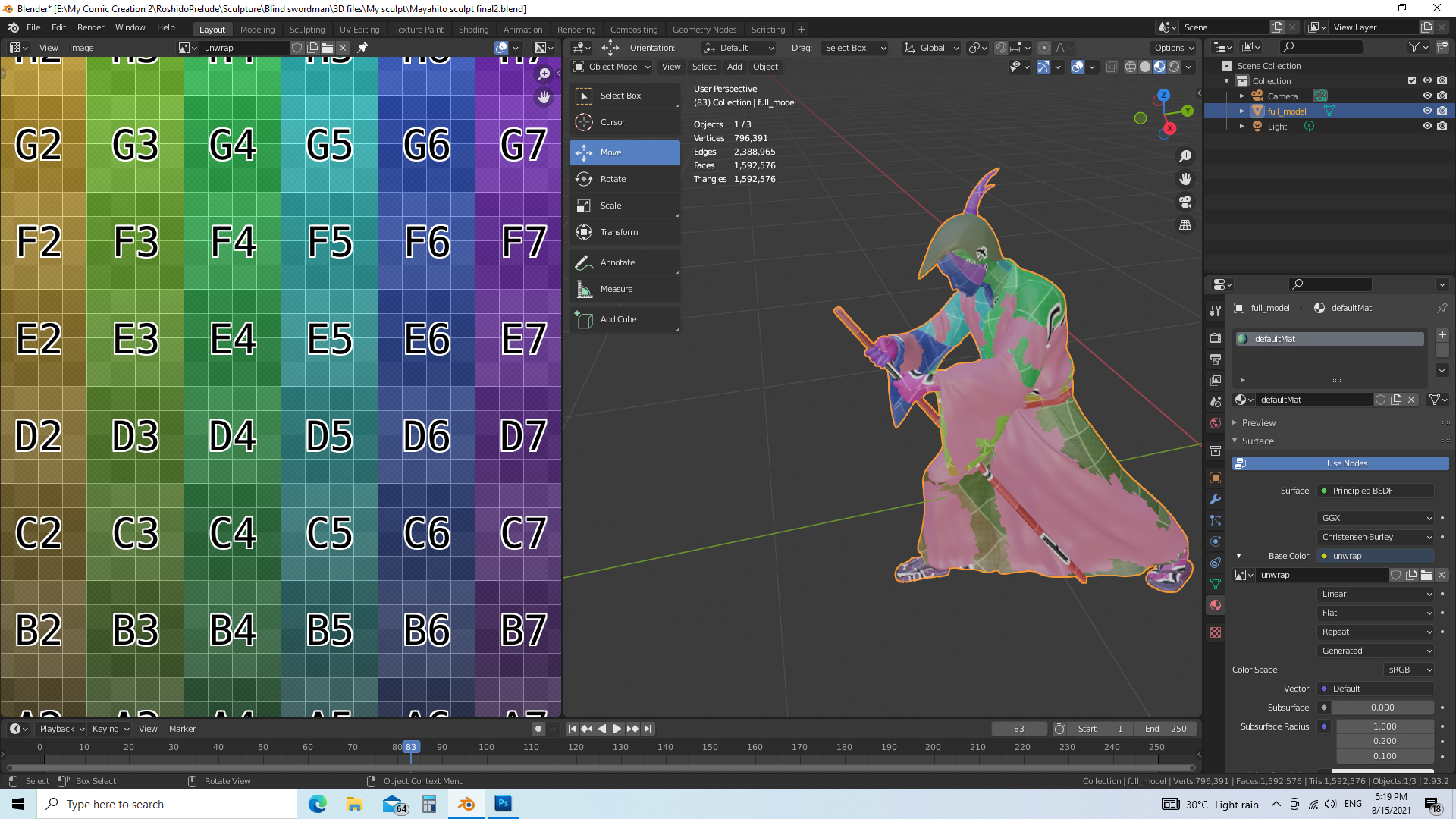Select the Measure tool
This screenshot has width=1456, height=819.
624,289
